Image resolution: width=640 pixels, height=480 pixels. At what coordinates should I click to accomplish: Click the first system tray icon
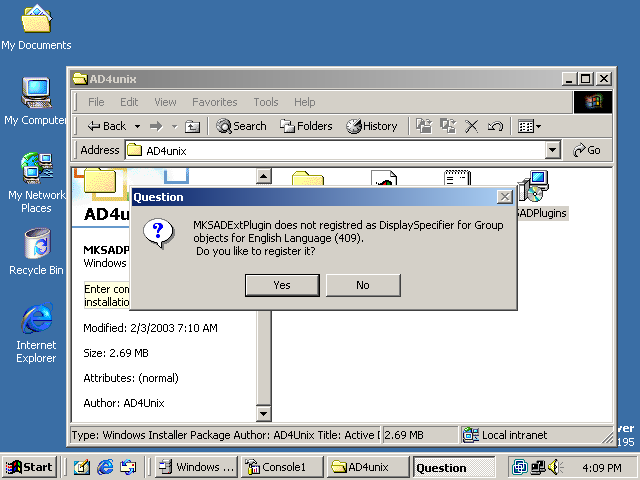[520, 467]
